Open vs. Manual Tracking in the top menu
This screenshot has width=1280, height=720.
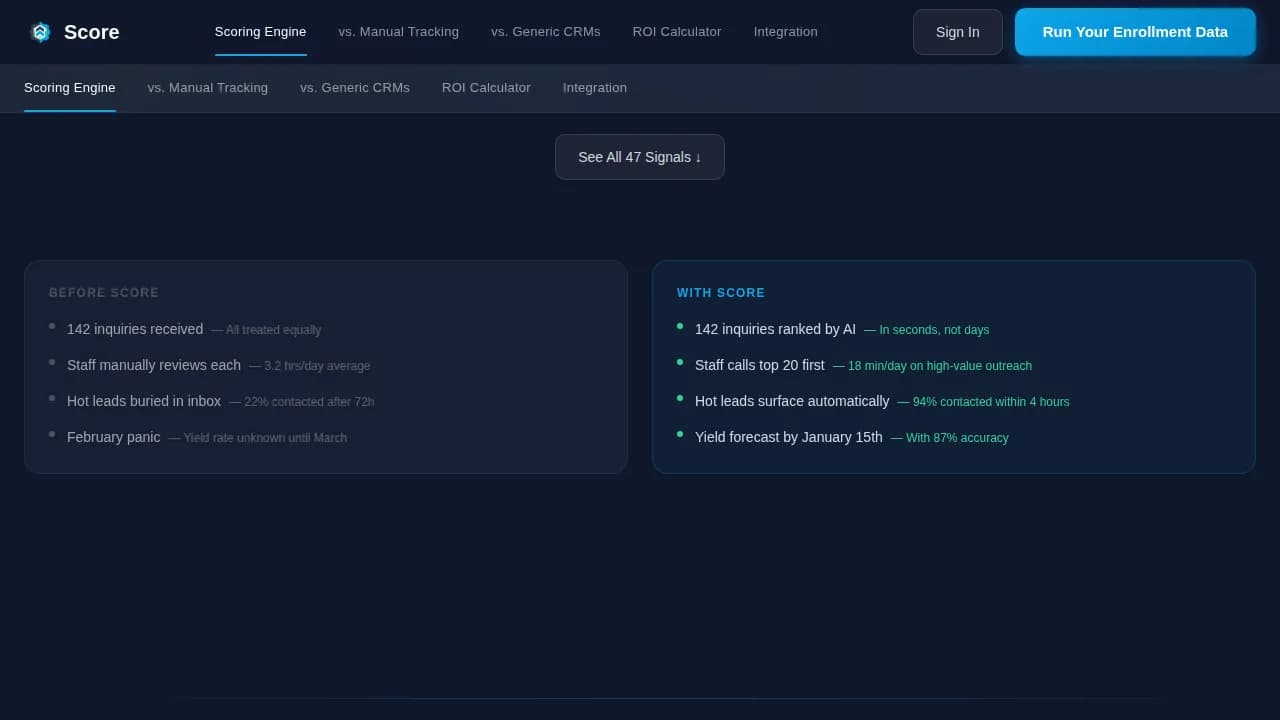pos(398,31)
